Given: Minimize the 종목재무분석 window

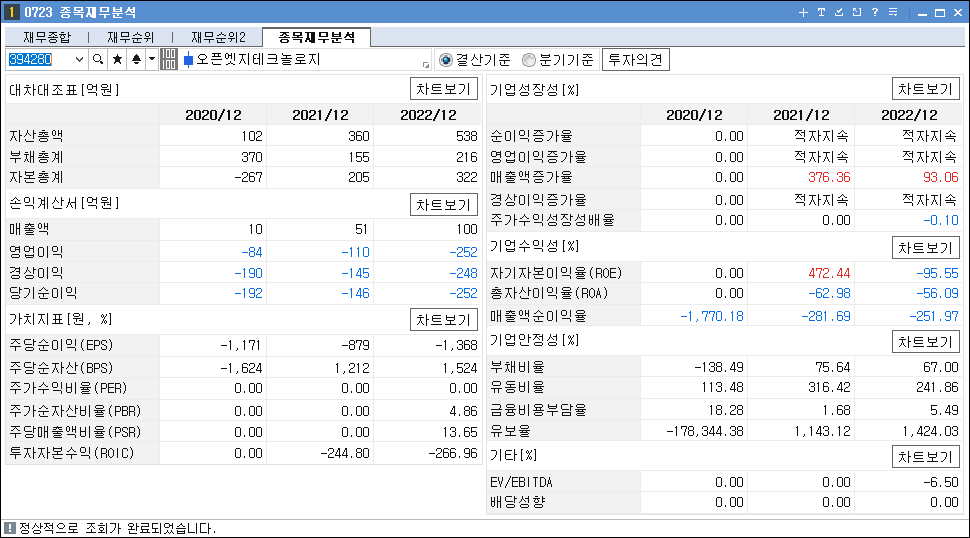Looking at the screenshot, I should 922,13.
